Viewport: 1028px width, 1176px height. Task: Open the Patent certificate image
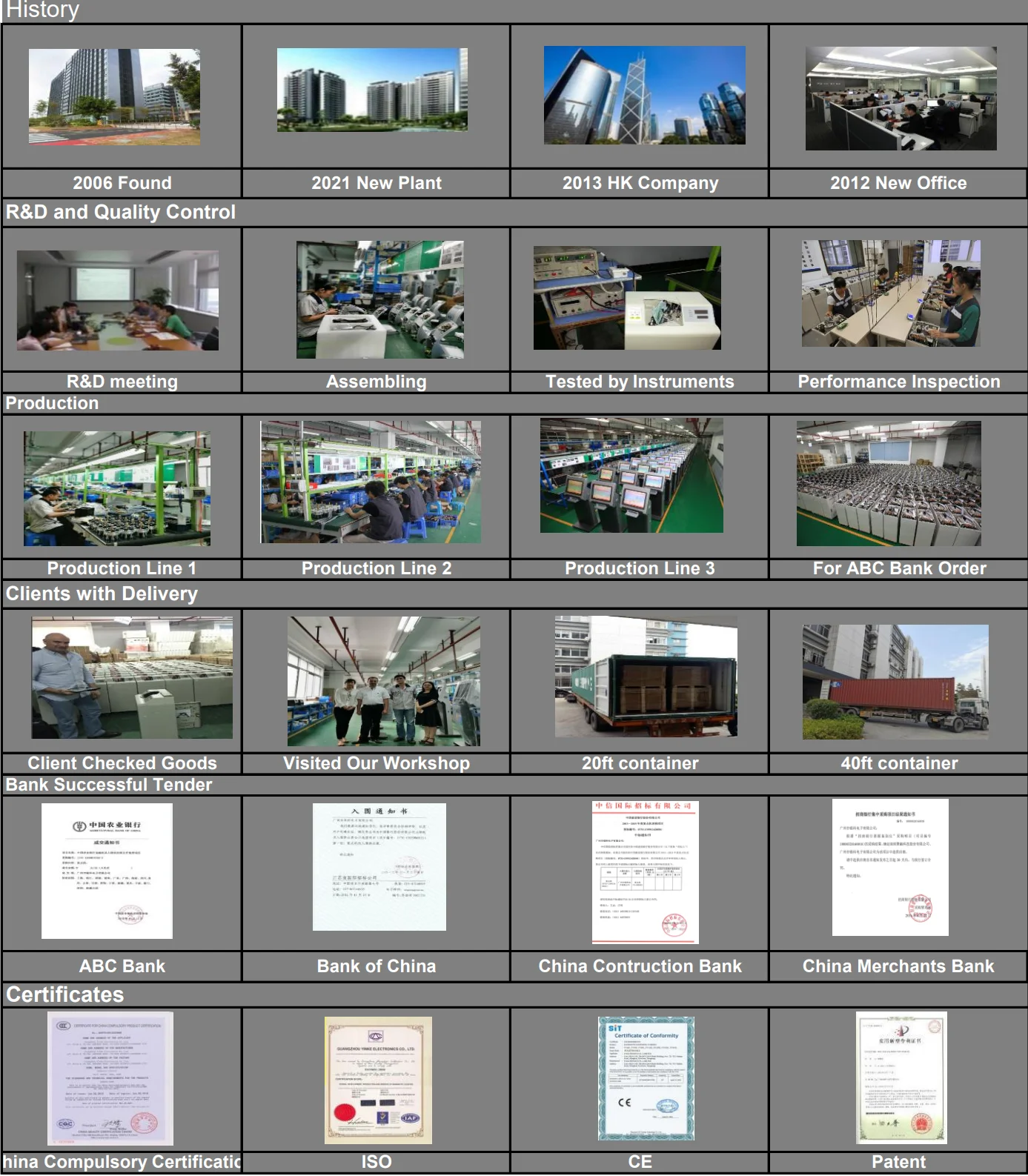tap(901, 1077)
